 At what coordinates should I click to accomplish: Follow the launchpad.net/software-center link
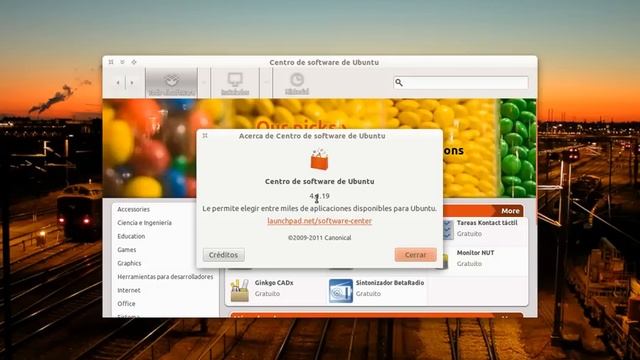(320, 221)
